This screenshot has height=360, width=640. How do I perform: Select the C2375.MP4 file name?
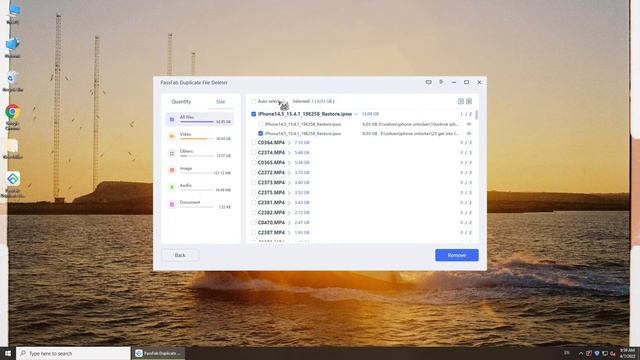[x=271, y=193]
